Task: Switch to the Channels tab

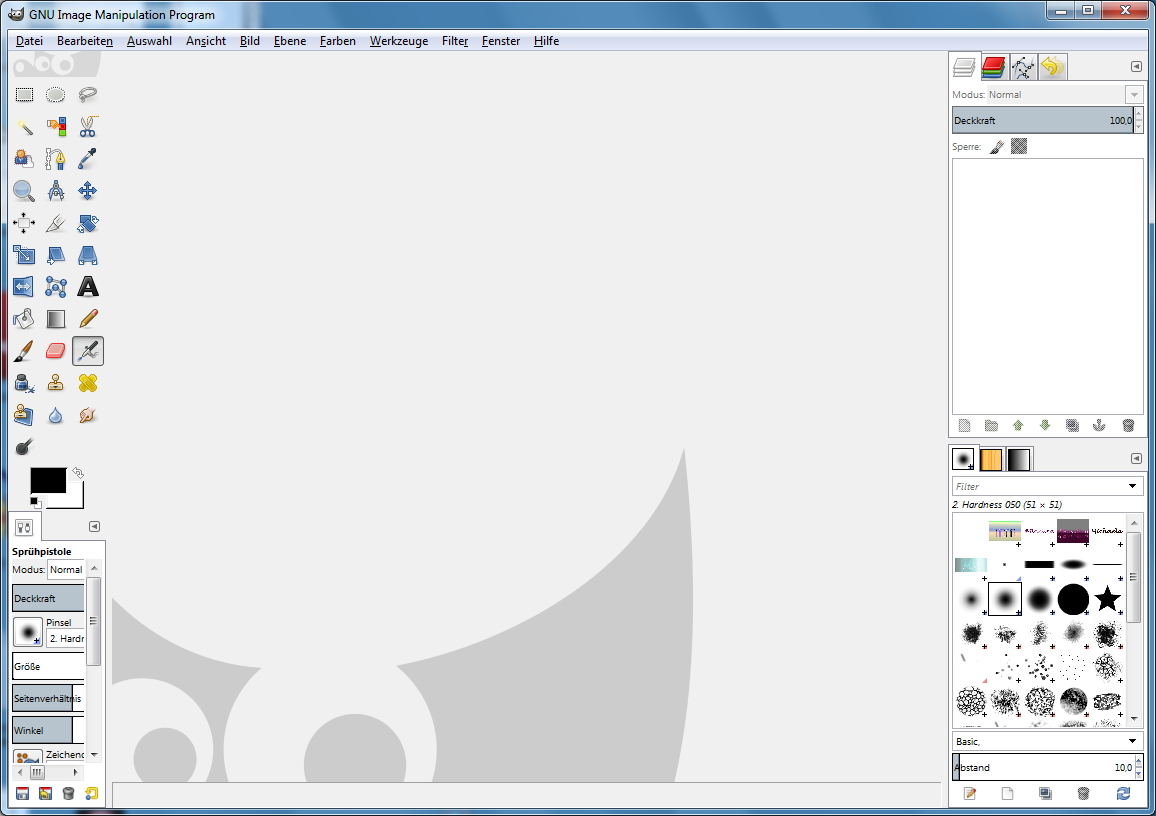Action: tap(993, 67)
